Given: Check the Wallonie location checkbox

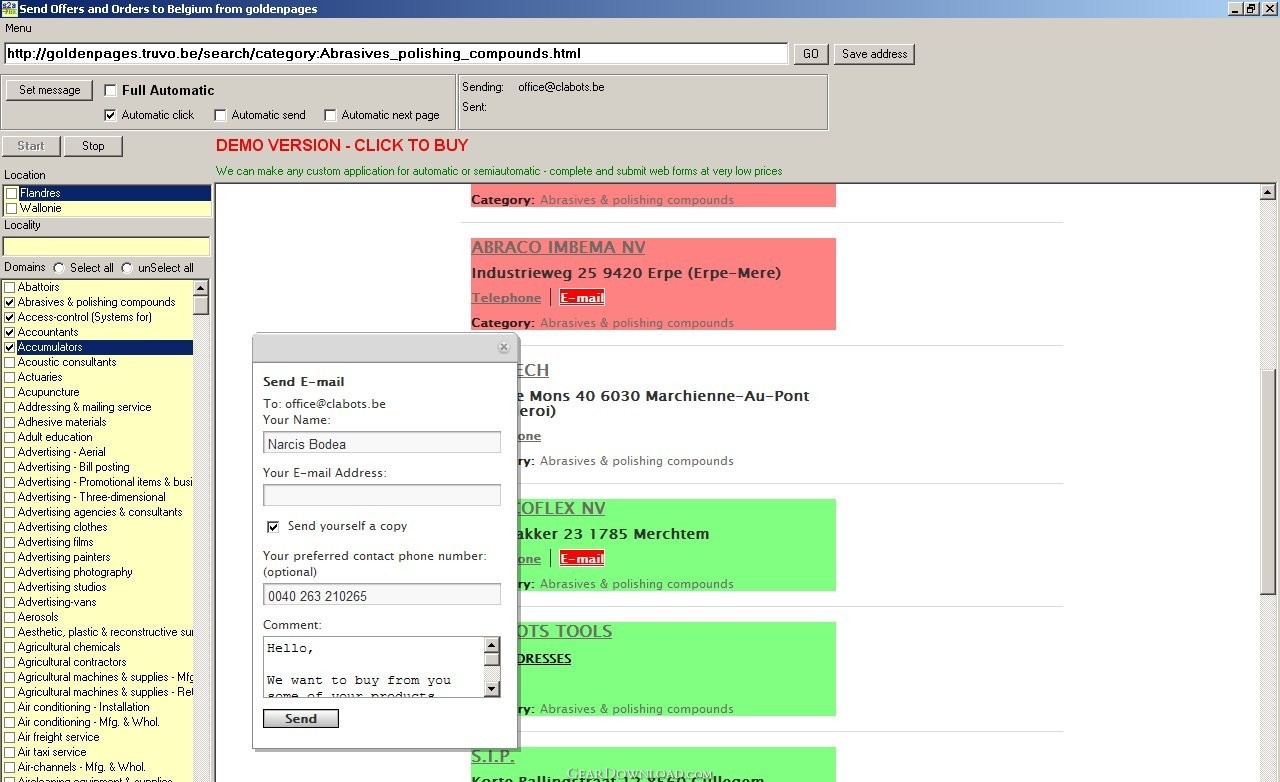Looking at the screenshot, I should [12, 208].
